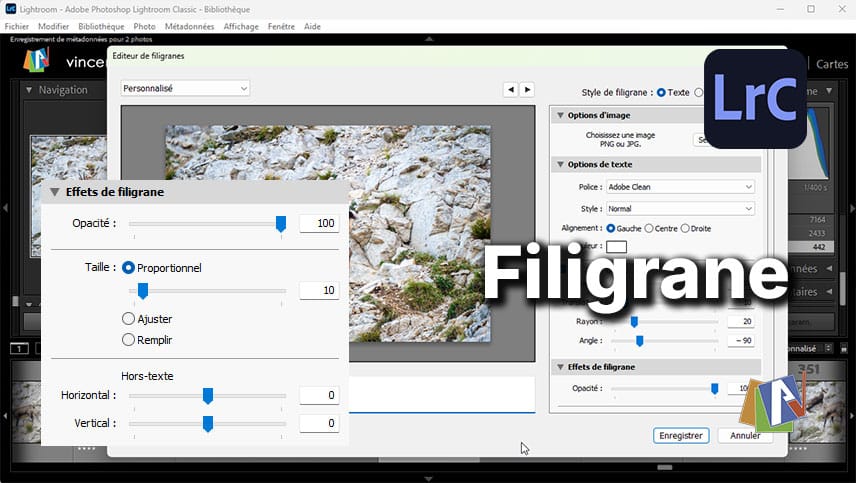This screenshot has width=856, height=483.
Task: Click the main window 1 display button
Action: click(x=19, y=348)
